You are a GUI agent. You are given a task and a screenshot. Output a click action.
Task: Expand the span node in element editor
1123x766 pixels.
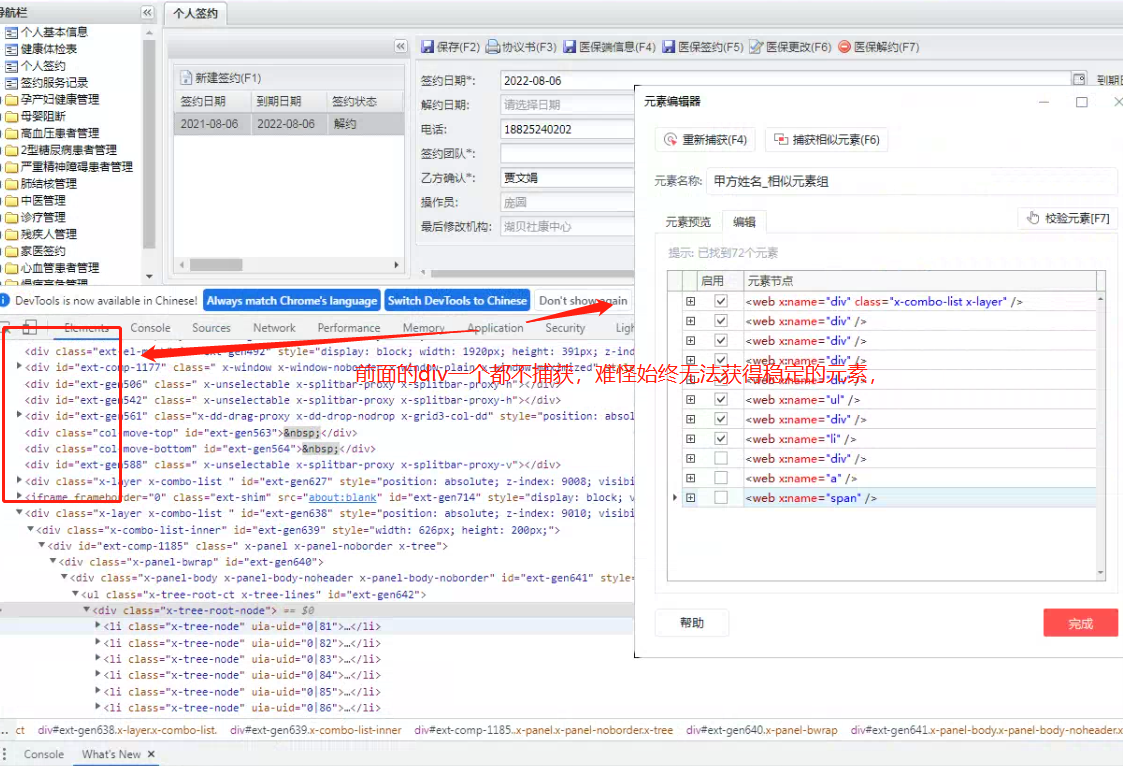pyautogui.click(x=690, y=498)
